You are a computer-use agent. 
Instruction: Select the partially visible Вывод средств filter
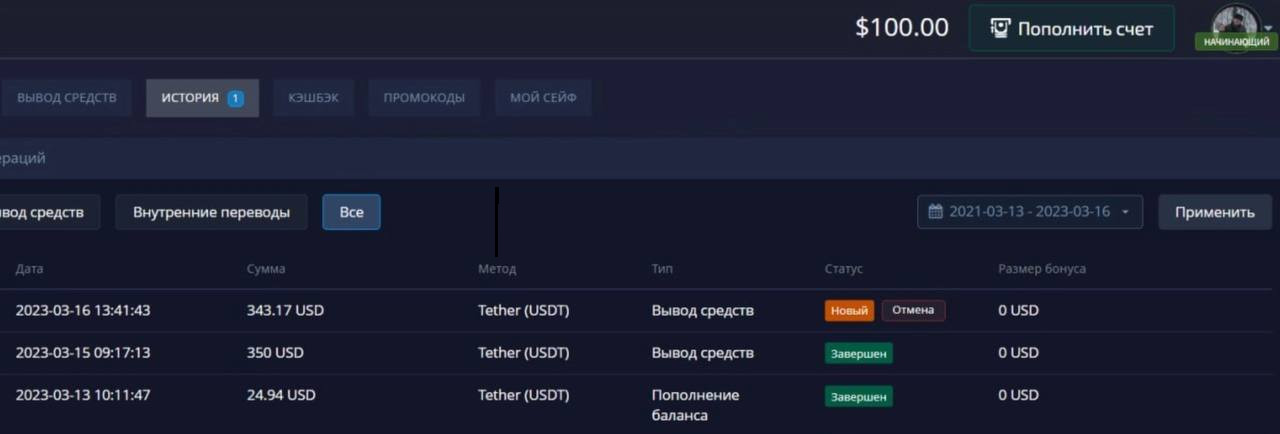45,212
